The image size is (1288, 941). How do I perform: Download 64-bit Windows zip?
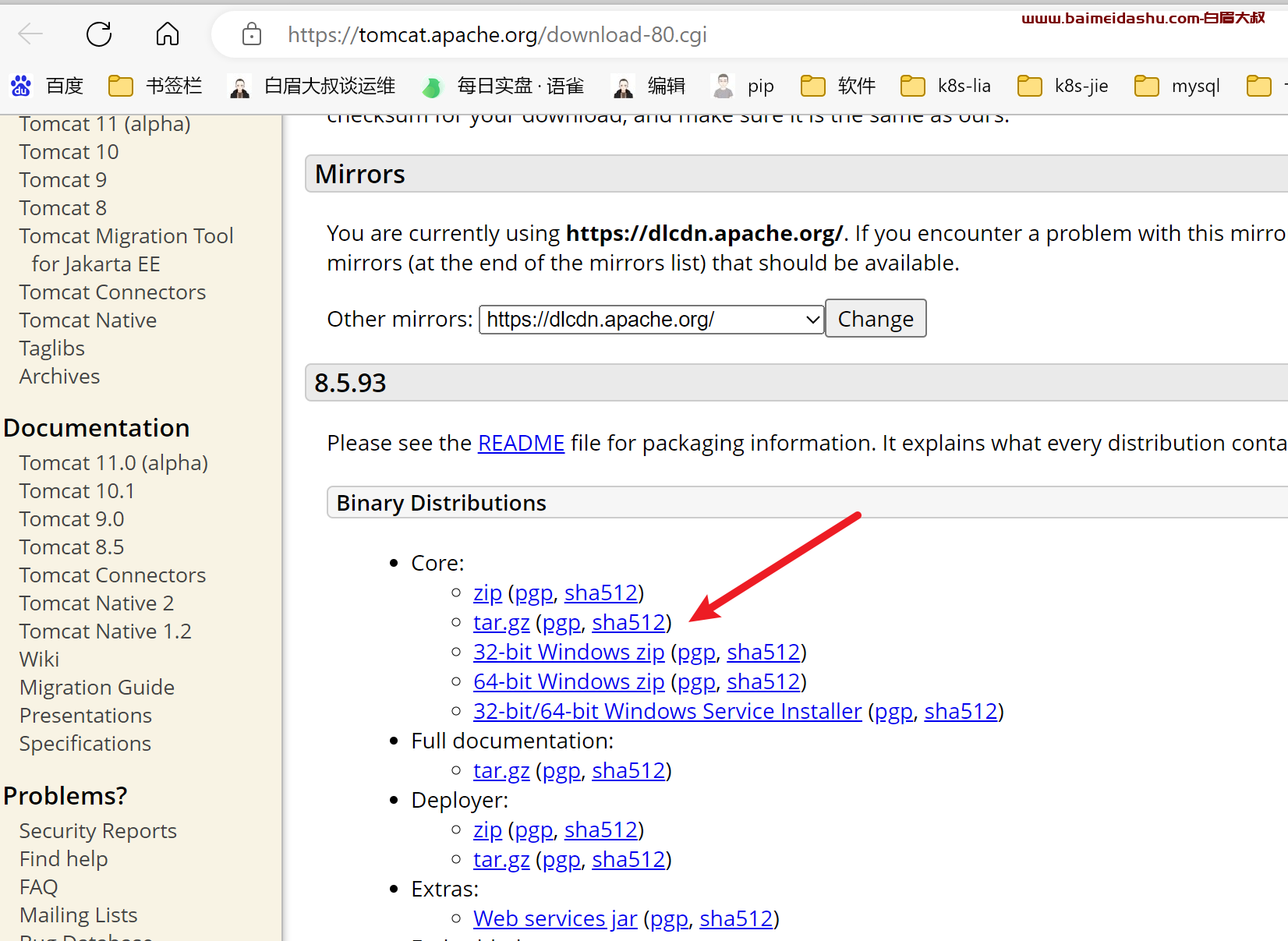[x=568, y=681]
